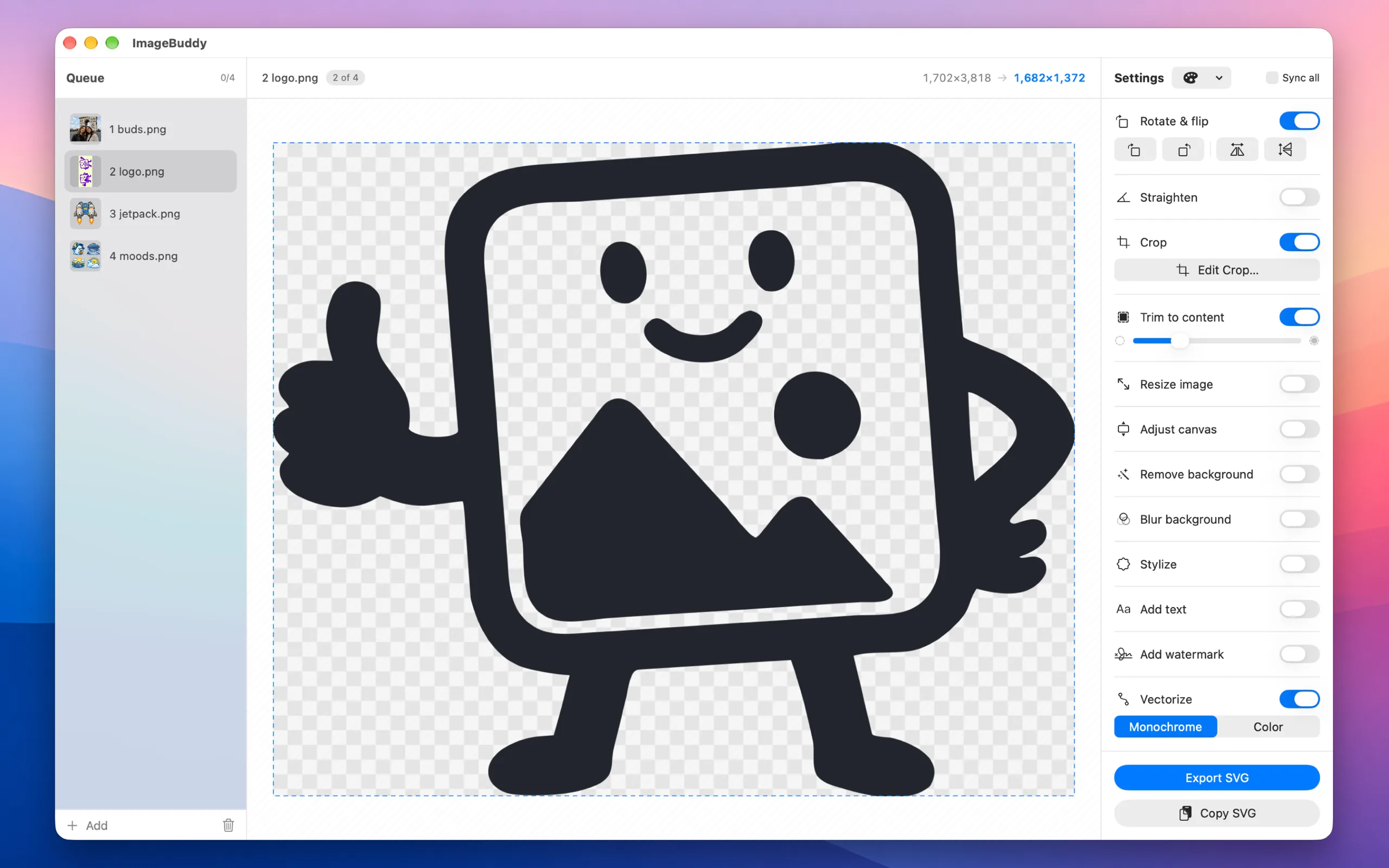Adjust the Trim to content slider

coord(1180,341)
